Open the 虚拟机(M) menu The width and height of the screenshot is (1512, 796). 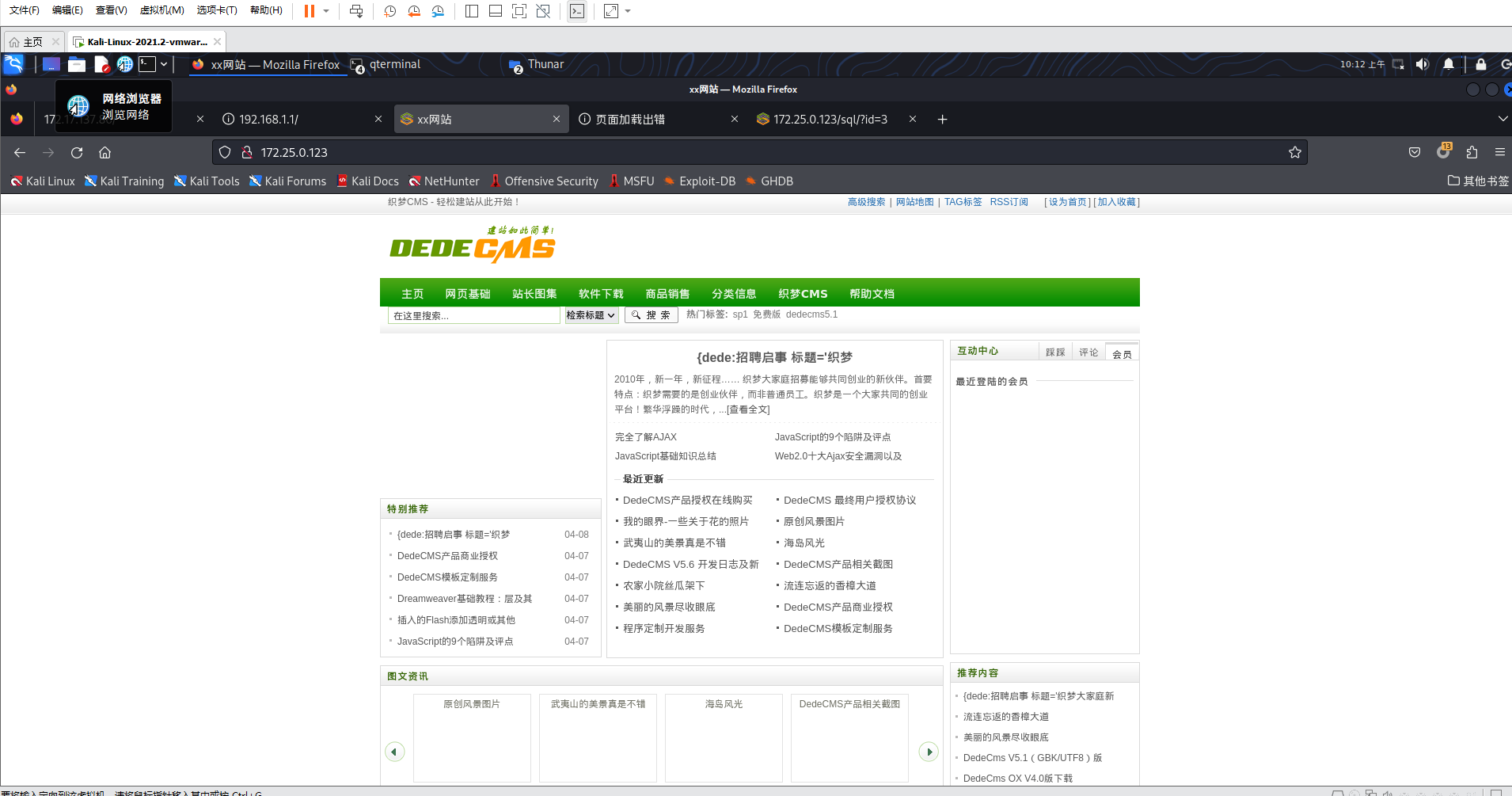coord(161,10)
